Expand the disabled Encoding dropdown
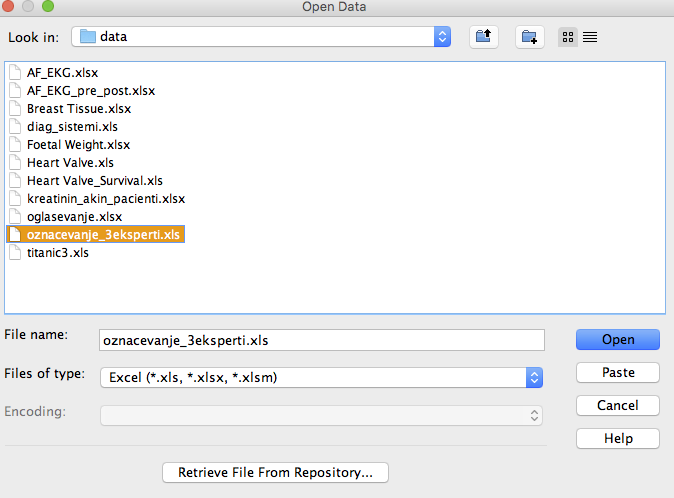 coord(534,415)
